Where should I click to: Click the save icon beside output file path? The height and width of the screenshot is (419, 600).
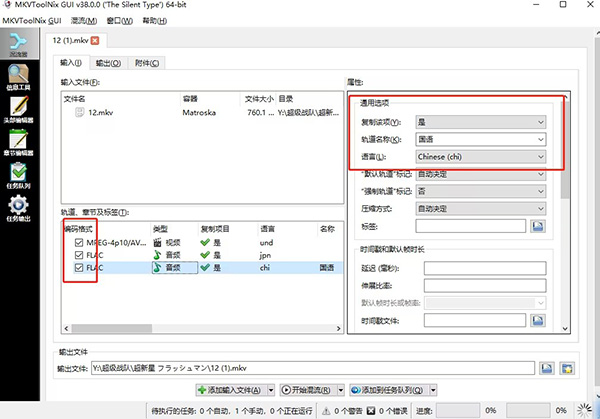click(x=546, y=369)
